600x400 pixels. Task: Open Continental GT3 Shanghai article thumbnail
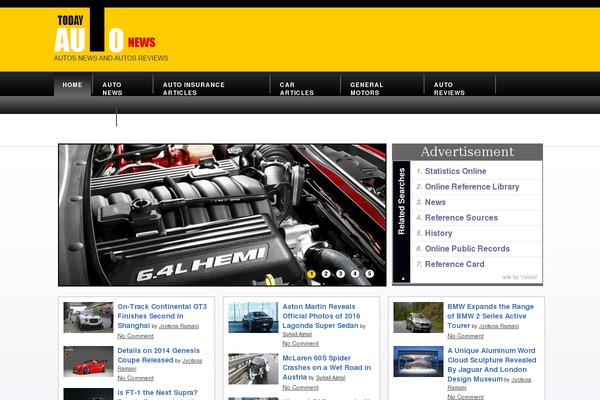click(x=88, y=317)
